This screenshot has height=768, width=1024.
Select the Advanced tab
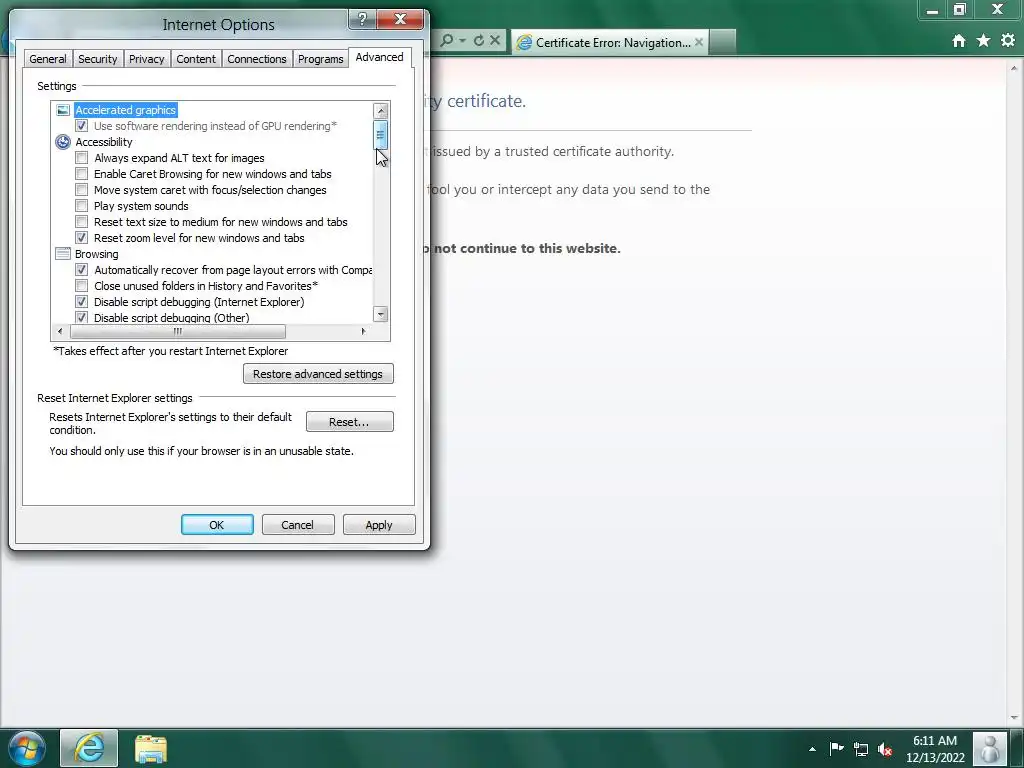379,57
